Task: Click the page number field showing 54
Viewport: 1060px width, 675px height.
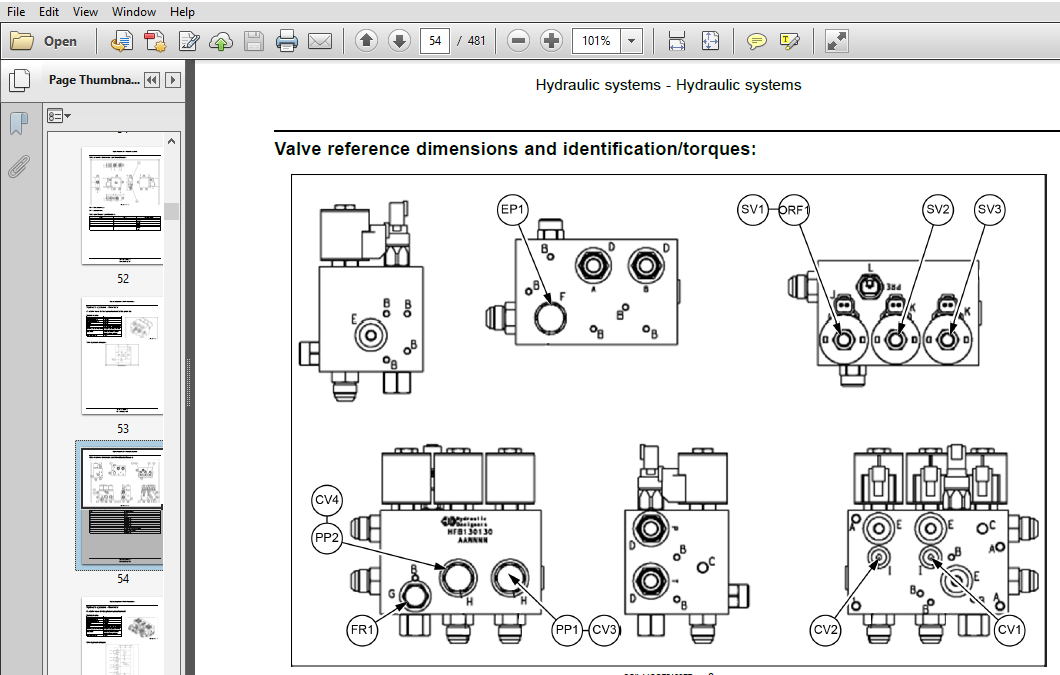Action: coord(435,41)
